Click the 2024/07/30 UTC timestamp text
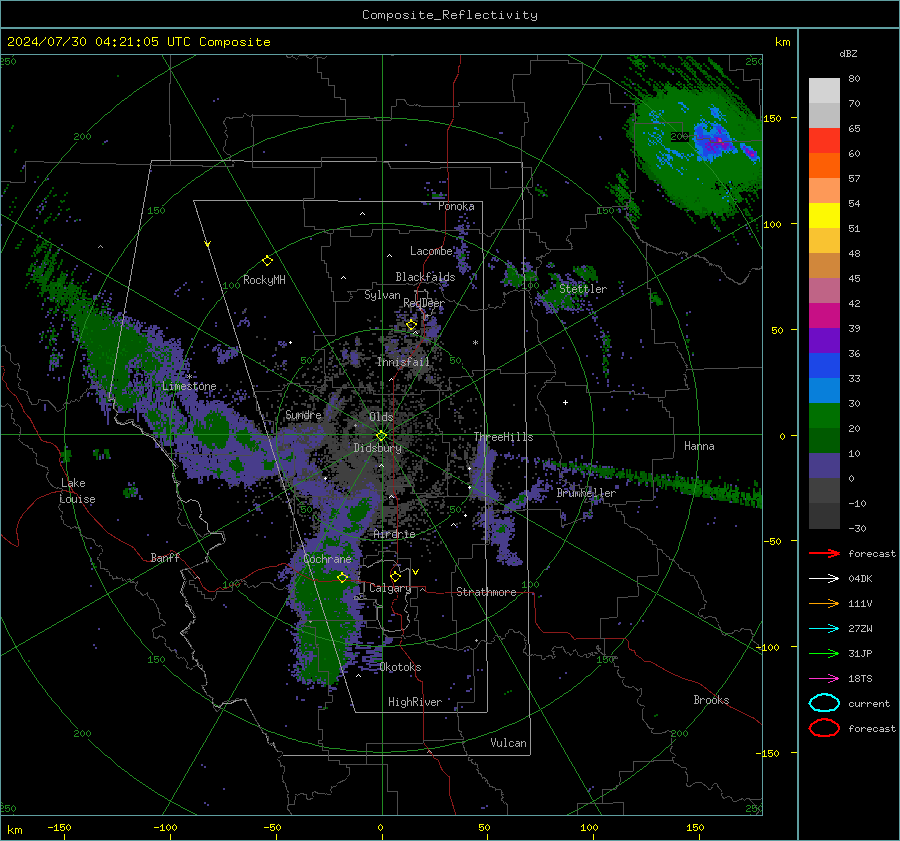Viewport: 900px width, 841px height. pos(138,42)
